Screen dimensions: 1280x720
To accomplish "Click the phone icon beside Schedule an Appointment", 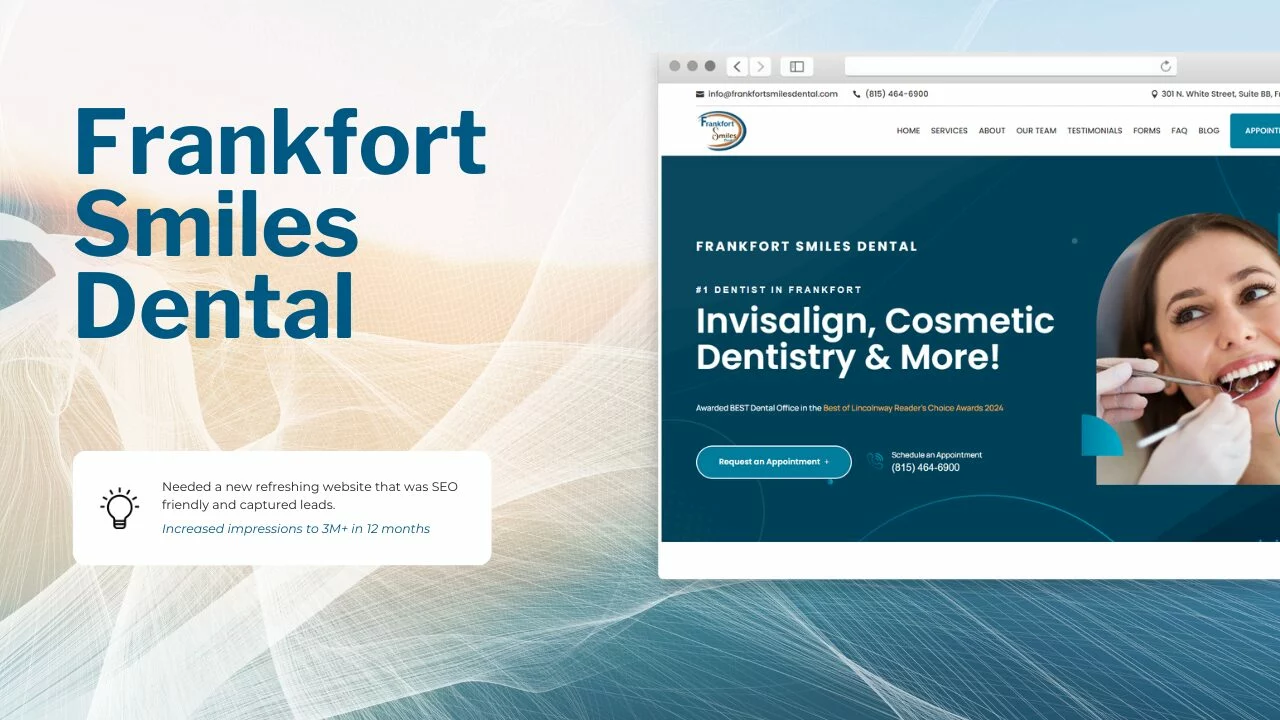I will (876, 461).
